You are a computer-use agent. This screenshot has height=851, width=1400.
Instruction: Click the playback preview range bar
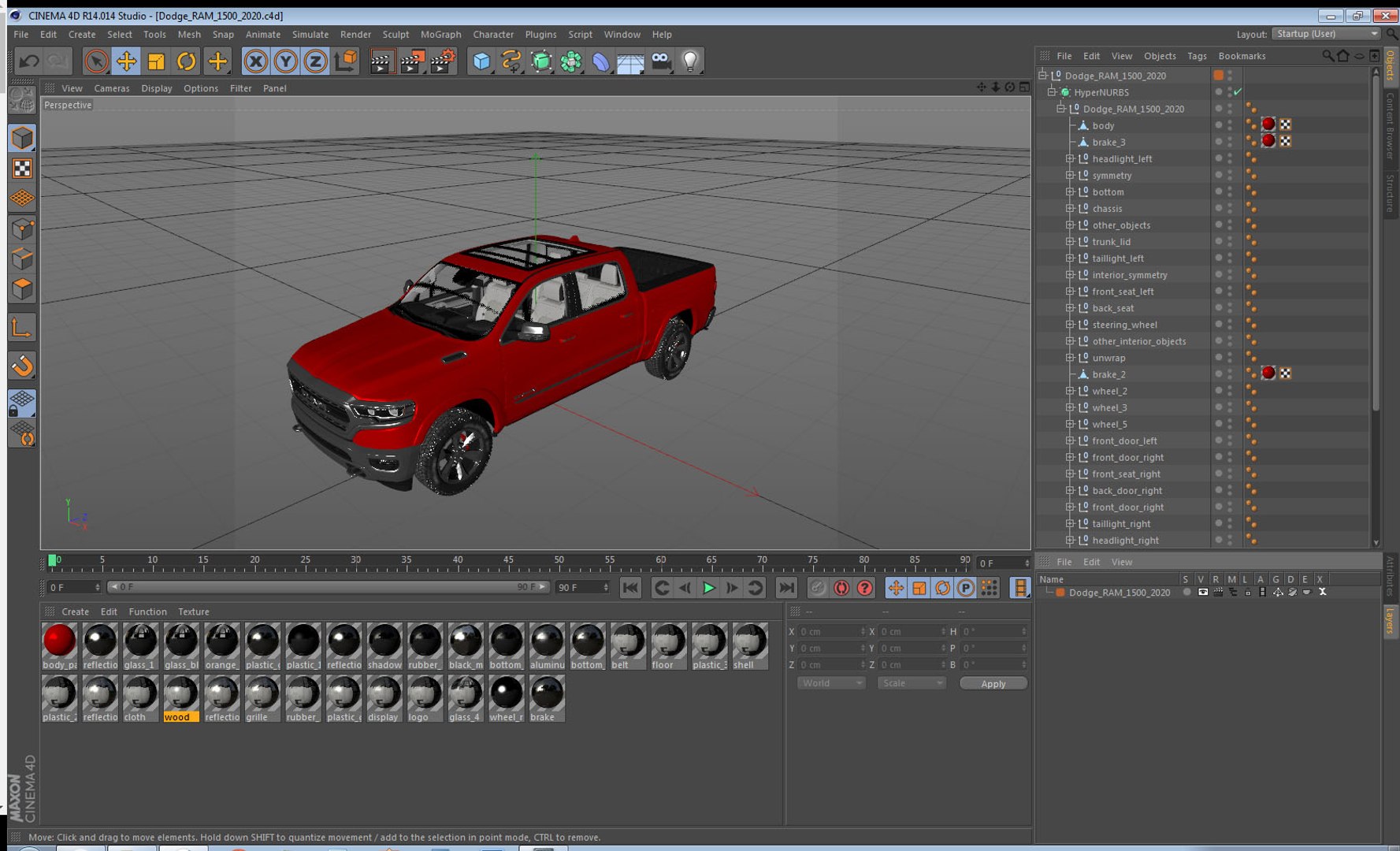click(x=328, y=587)
